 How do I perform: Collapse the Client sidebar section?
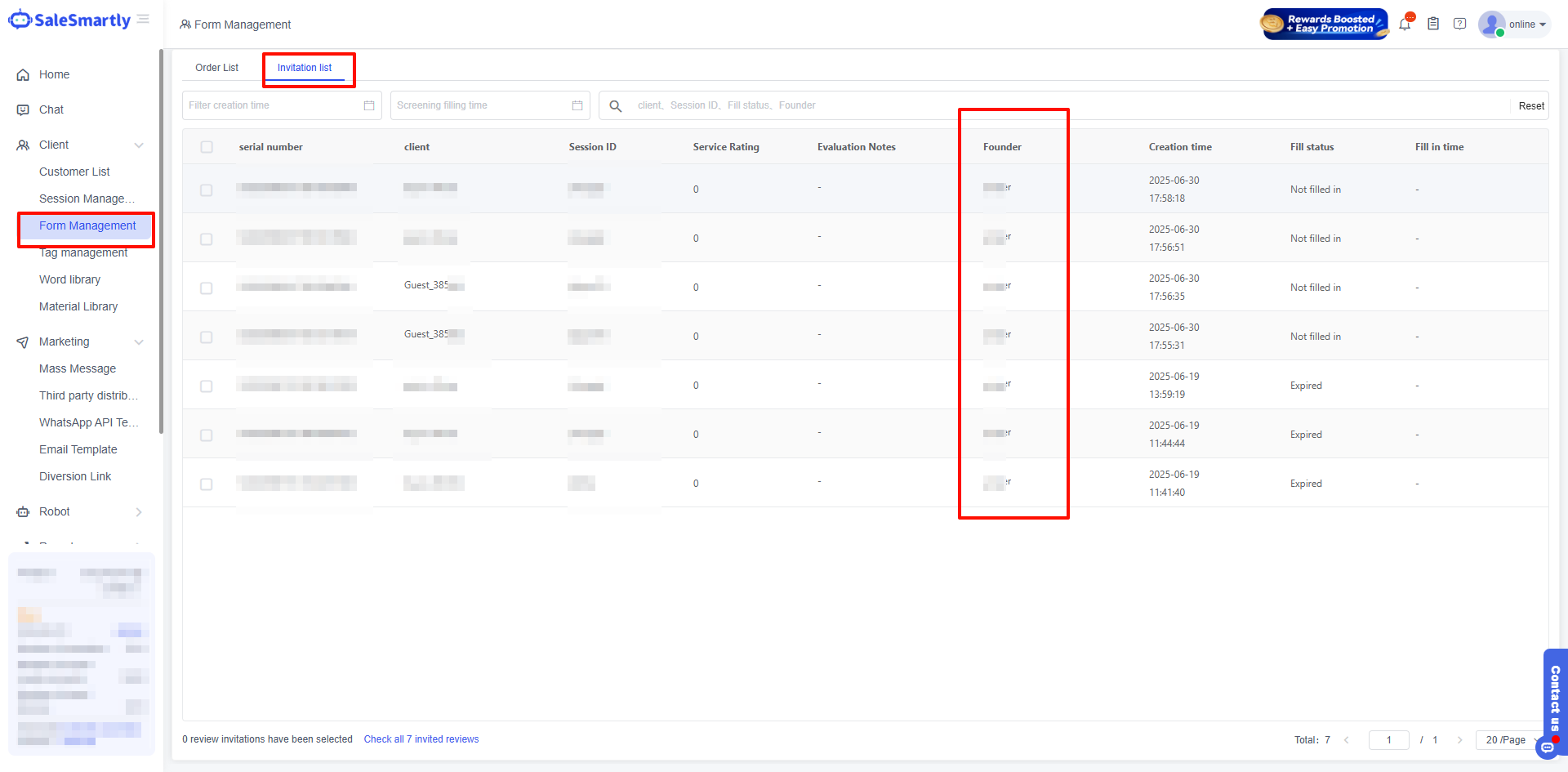[139, 145]
